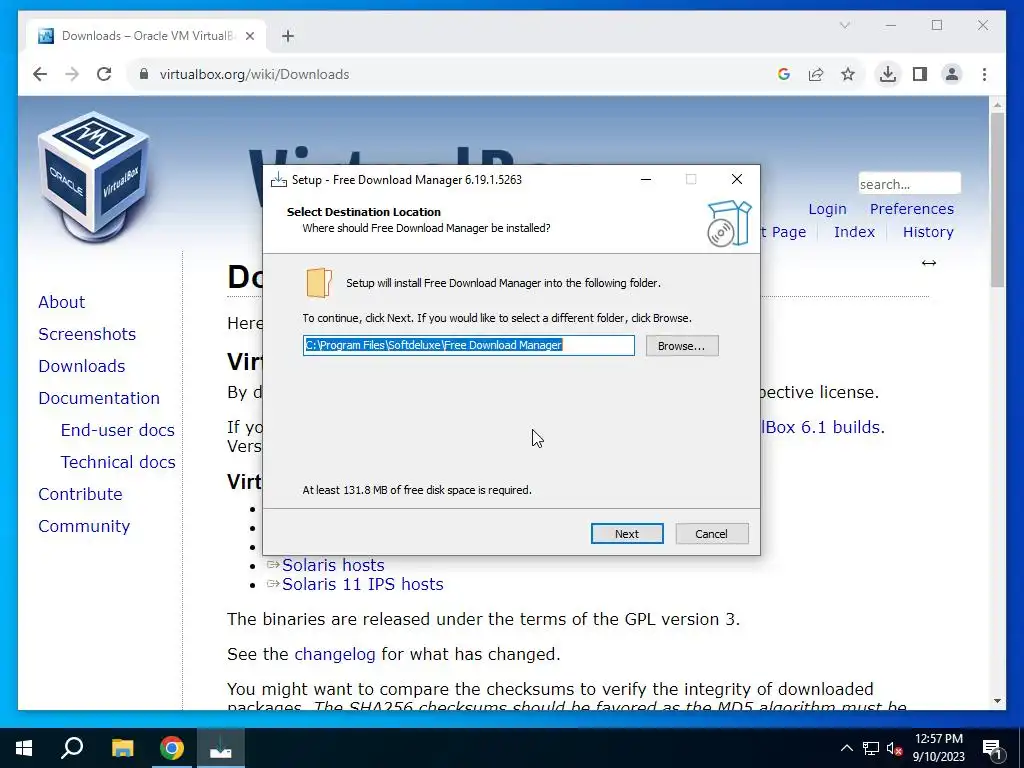Click the Chrome taskbar icon

click(x=172, y=748)
